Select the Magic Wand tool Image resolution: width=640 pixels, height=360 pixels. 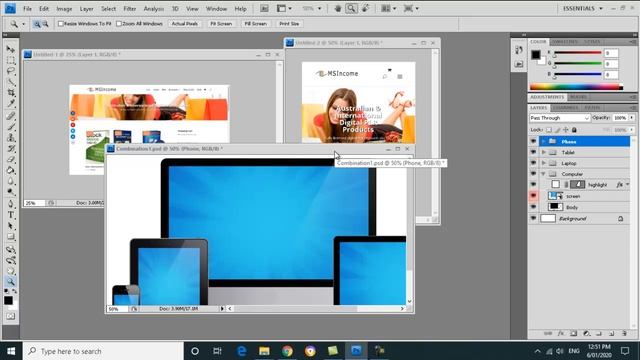click(x=11, y=82)
